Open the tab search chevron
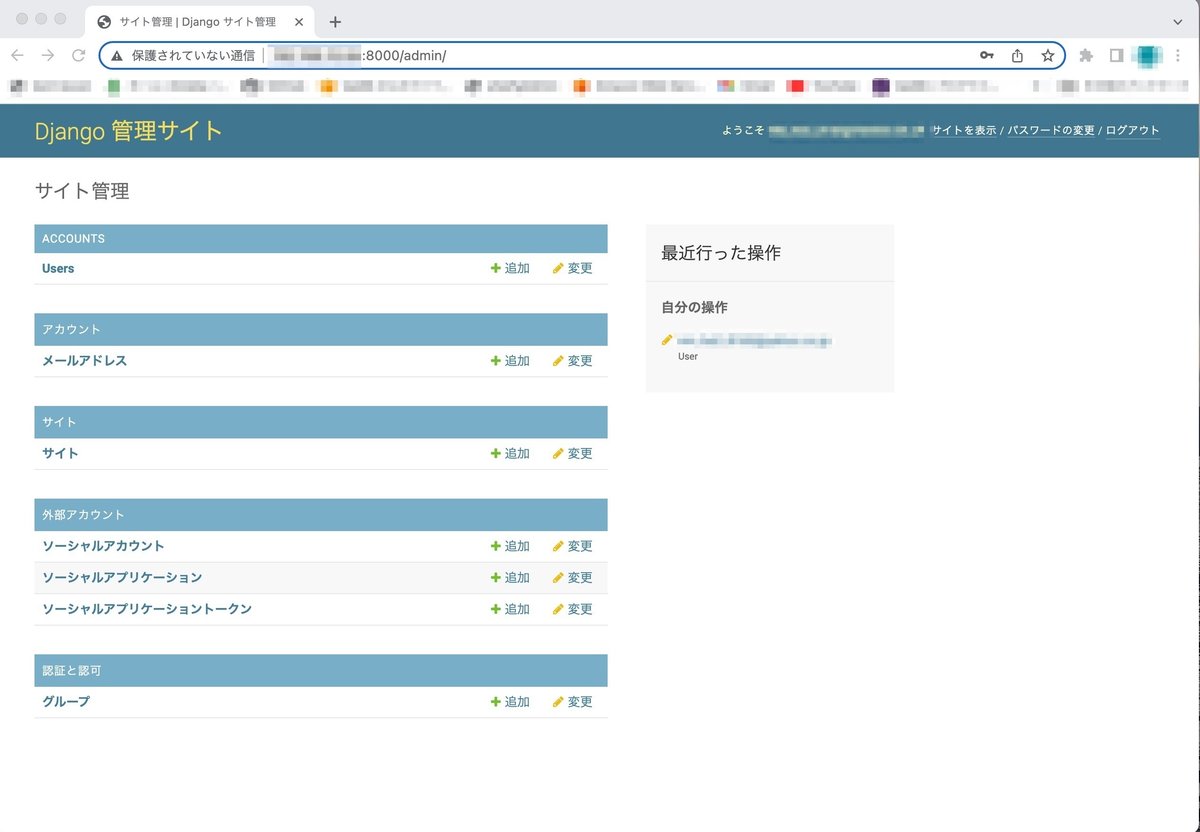The height and width of the screenshot is (832, 1200). click(x=1177, y=21)
